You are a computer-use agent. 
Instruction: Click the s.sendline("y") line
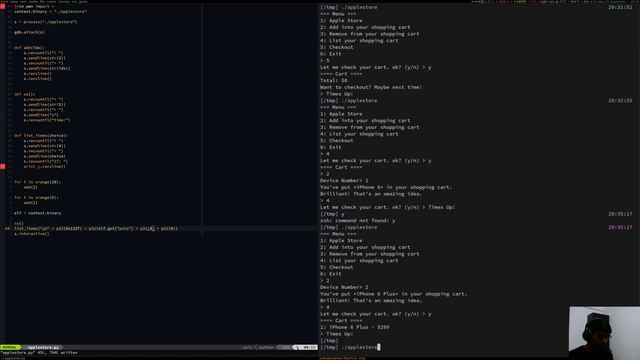pyautogui.click(x=41, y=115)
